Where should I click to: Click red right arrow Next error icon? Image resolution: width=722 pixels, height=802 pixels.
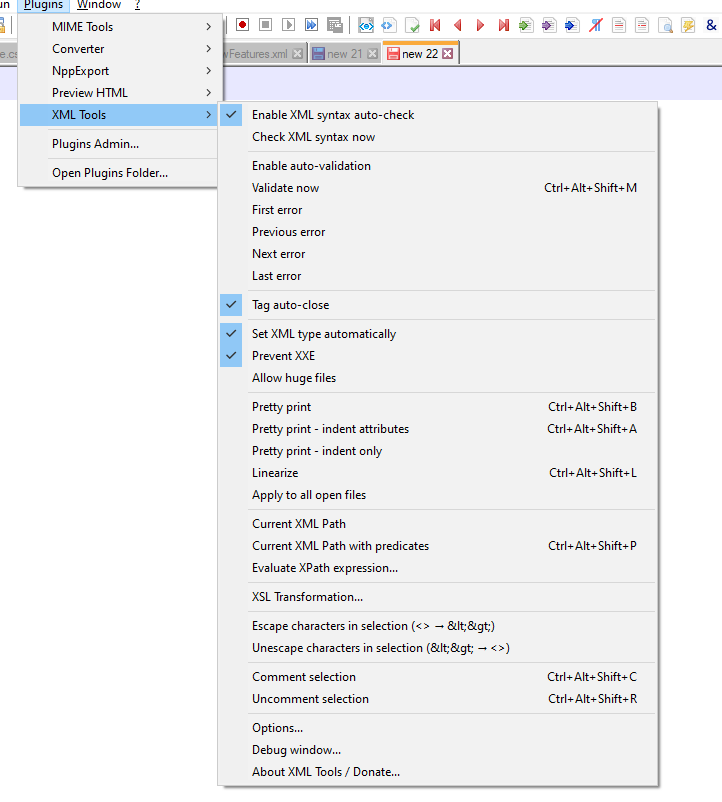pos(480,25)
